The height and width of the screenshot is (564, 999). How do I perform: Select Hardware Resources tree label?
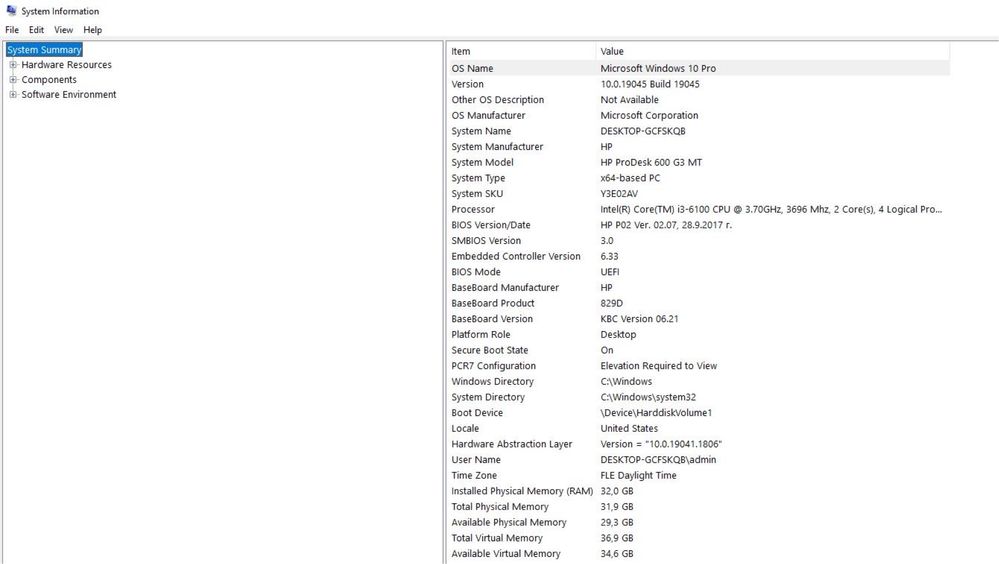[x=66, y=64]
